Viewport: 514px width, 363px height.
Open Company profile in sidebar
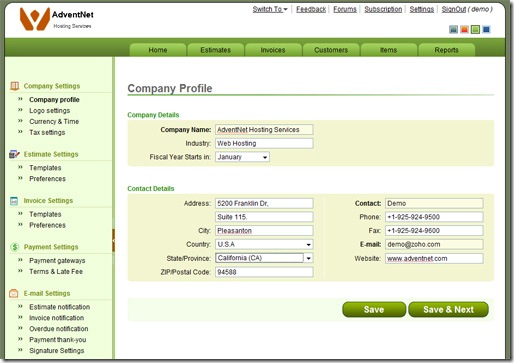click(x=54, y=100)
